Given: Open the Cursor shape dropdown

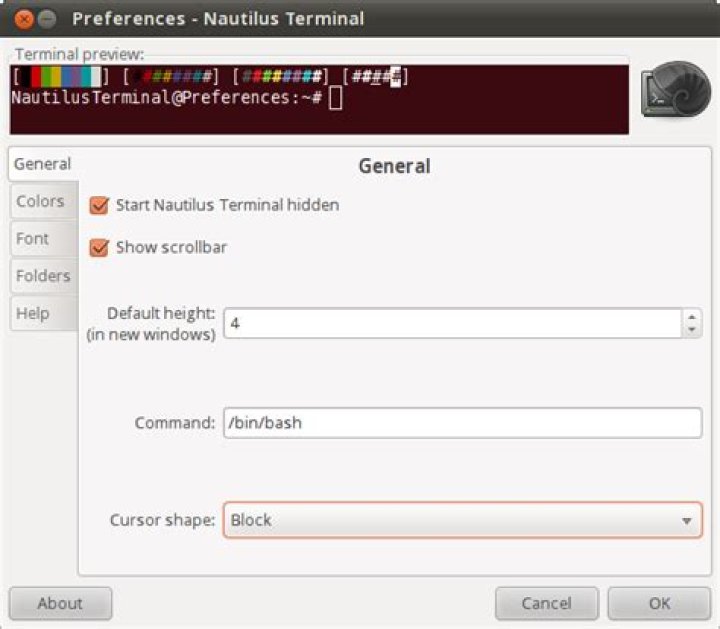Looking at the screenshot, I should pyautogui.click(x=463, y=520).
